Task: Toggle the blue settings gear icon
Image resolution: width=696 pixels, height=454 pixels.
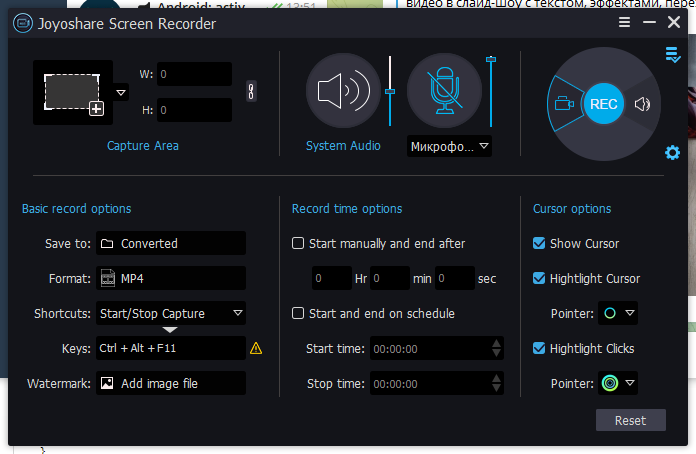Action: click(672, 153)
